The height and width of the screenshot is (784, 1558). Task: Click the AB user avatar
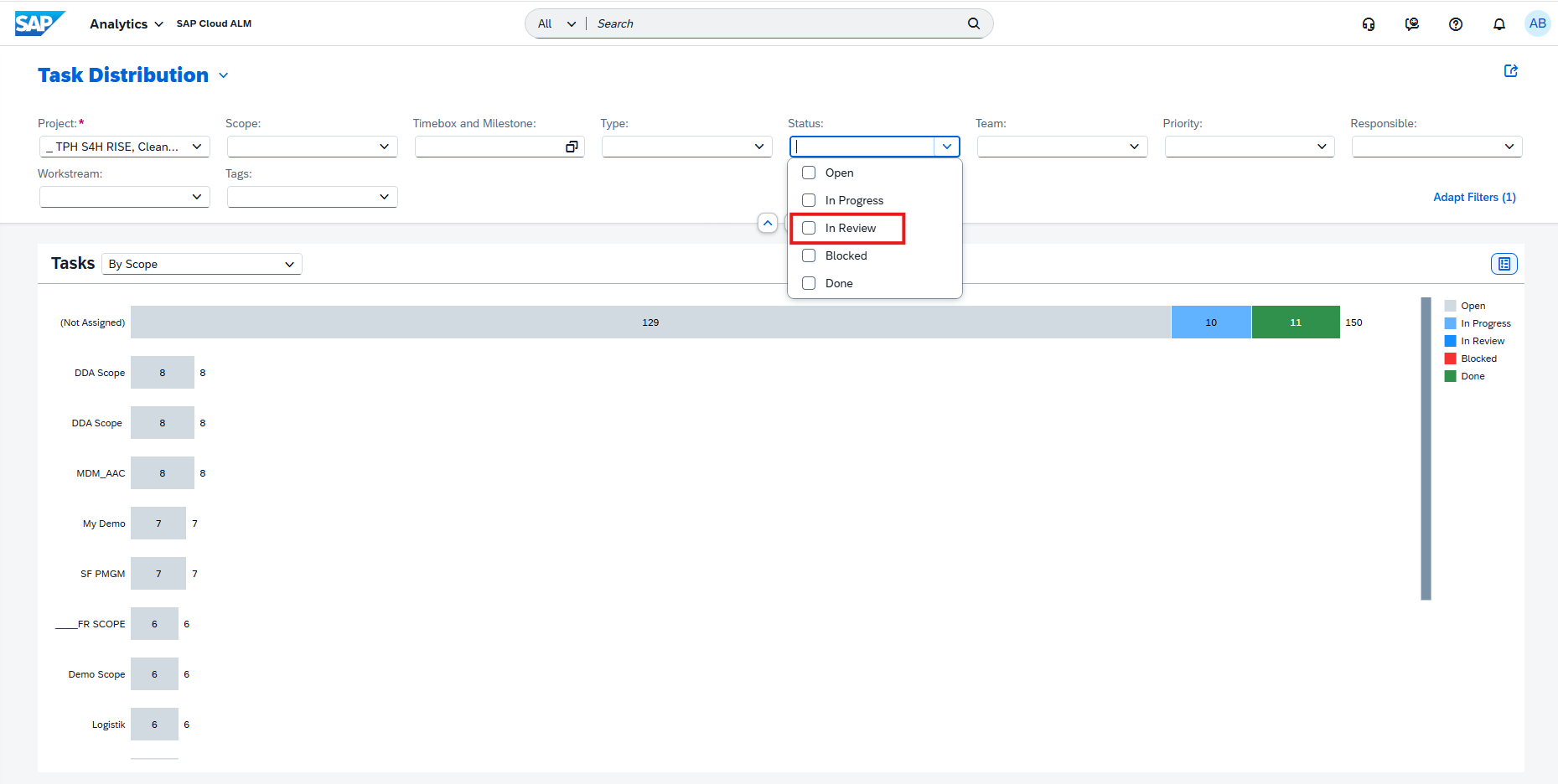1538,23
